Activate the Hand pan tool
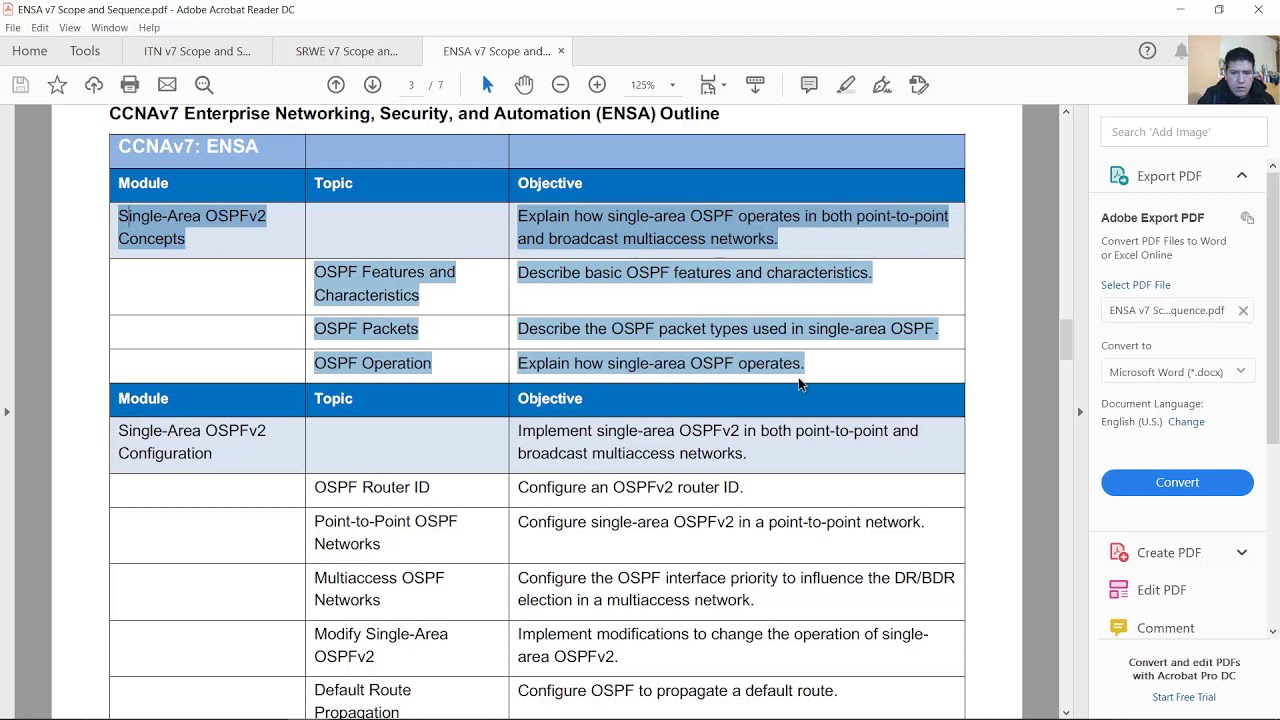The image size is (1280, 720). (x=524, y=85)
